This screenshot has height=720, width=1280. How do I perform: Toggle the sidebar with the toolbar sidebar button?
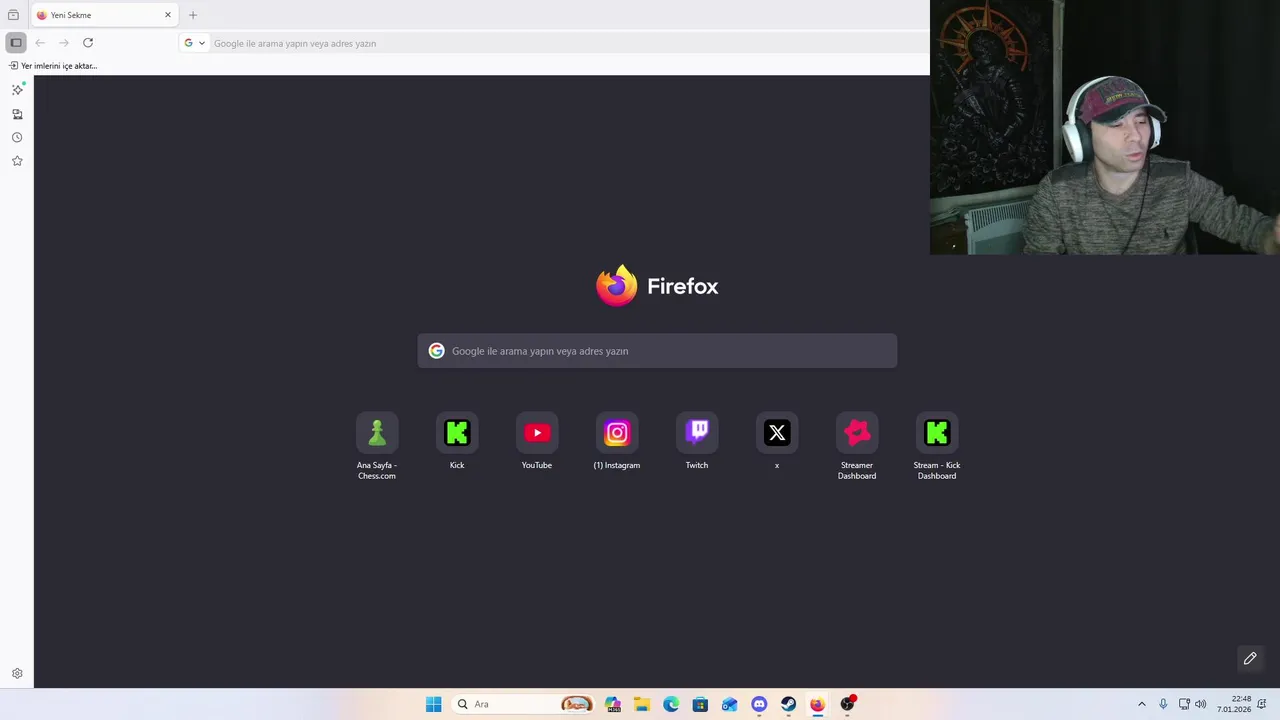(x=16, y=43)
